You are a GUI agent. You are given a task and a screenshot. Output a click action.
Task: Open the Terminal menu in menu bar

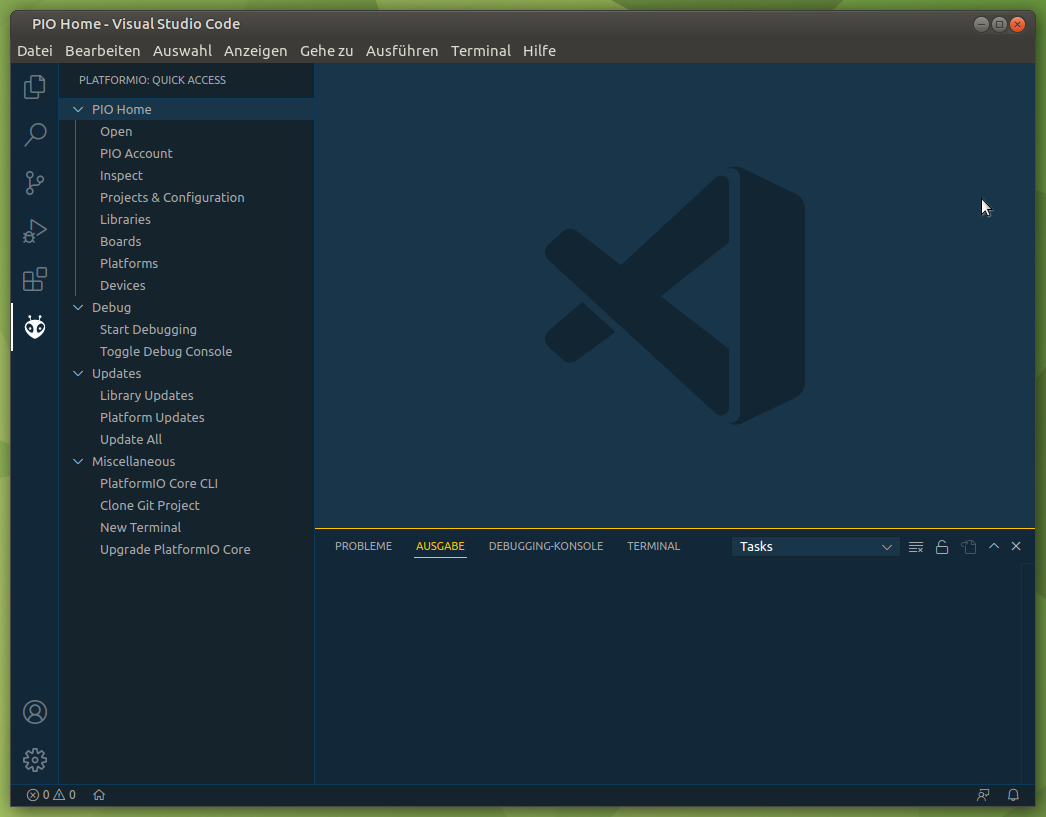point(480,51)
